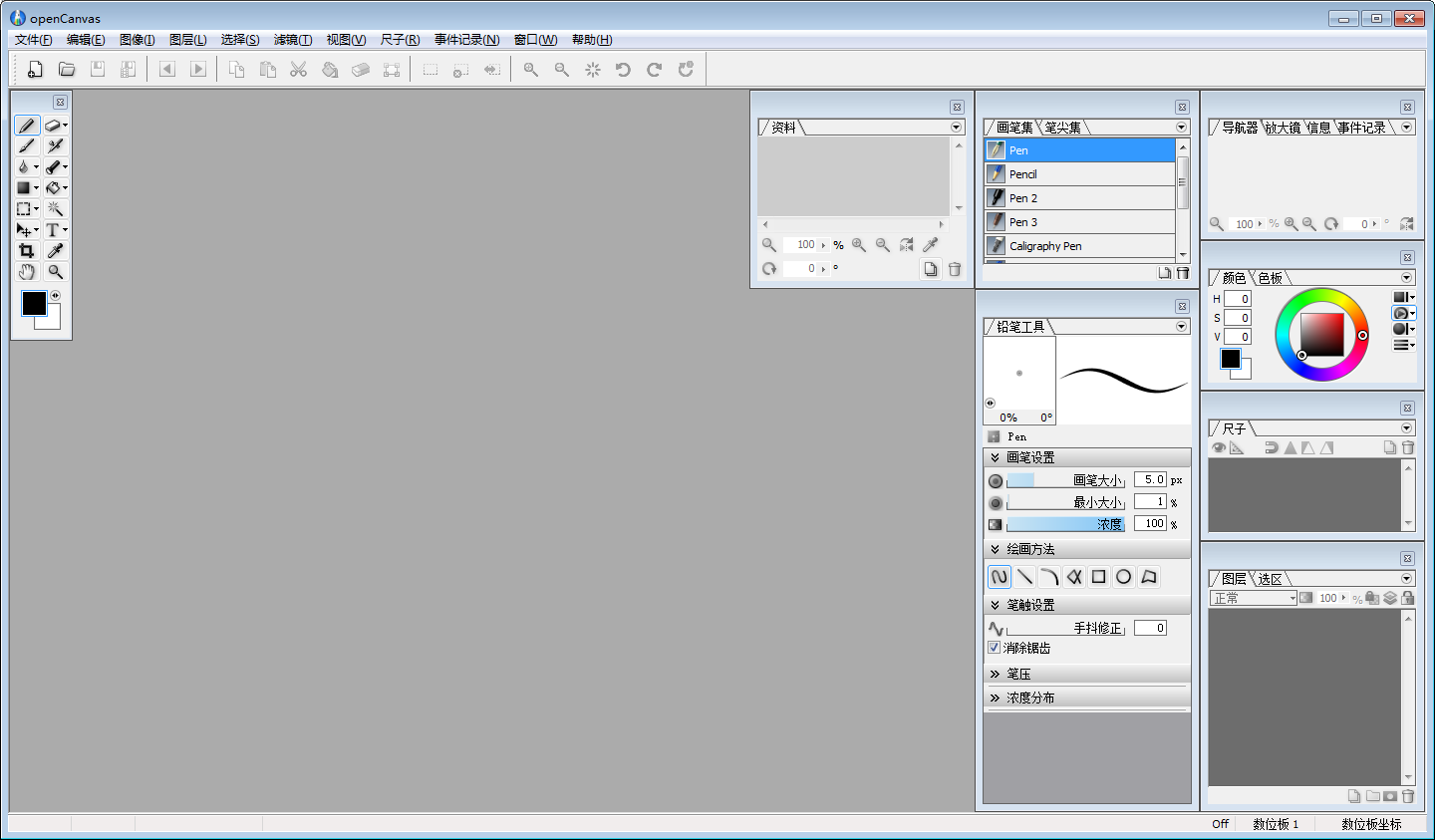
Task: Close the toolbox panel
Action: [60, 103]
